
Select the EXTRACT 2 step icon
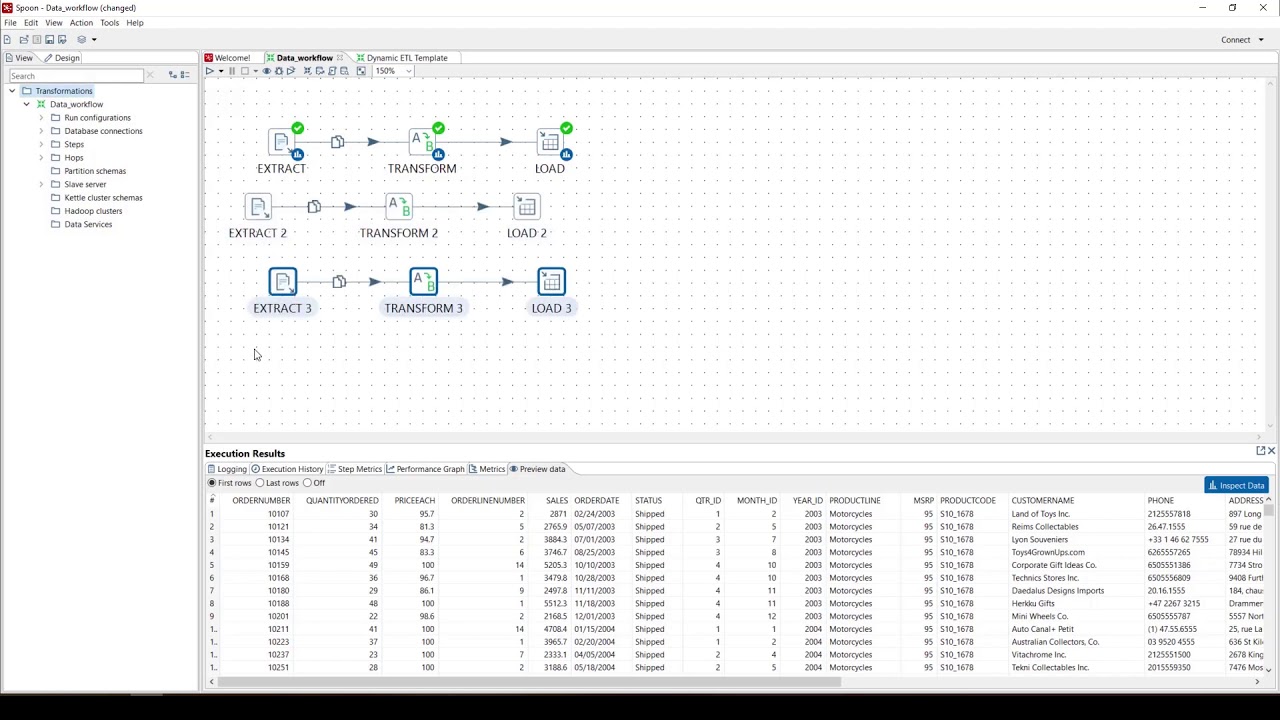click(x=258, y=207)
